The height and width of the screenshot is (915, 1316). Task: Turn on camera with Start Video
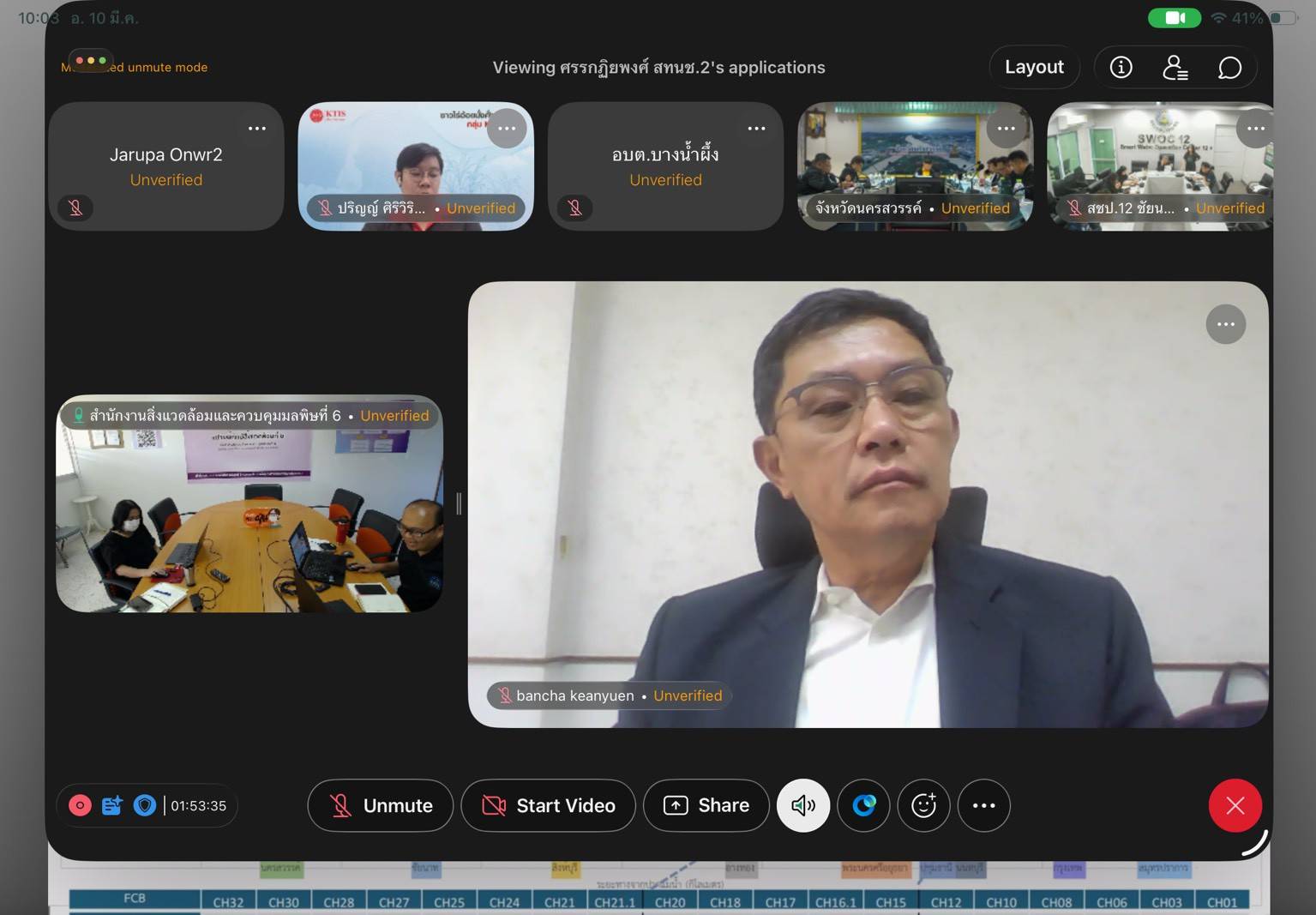pyautogui.click(x=549, y=805)
